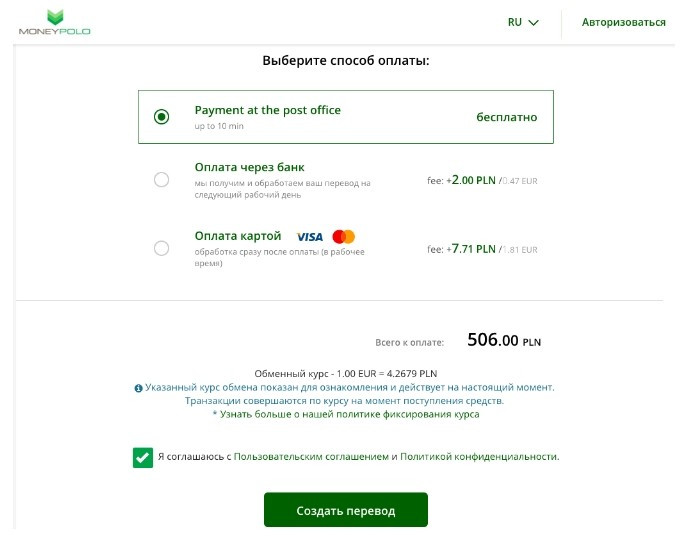Click the бесплатно label of post office option
This screenshot has width=700, height=540.
coord(507,117)
